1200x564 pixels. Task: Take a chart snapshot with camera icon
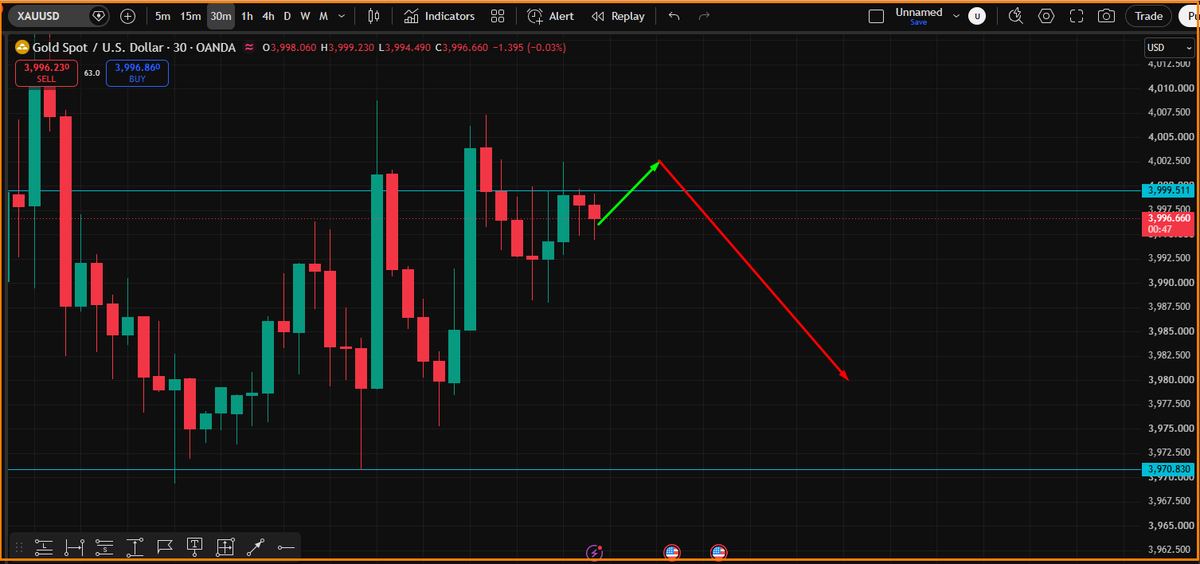point(1106,16)
